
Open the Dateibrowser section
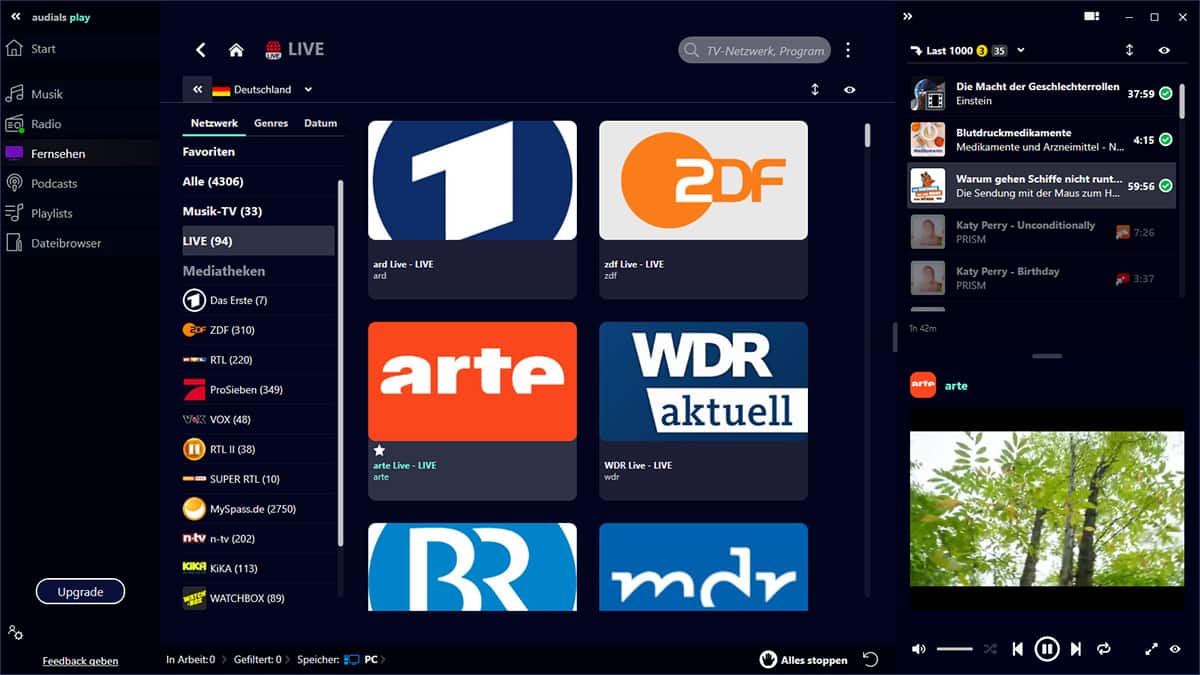66,243
